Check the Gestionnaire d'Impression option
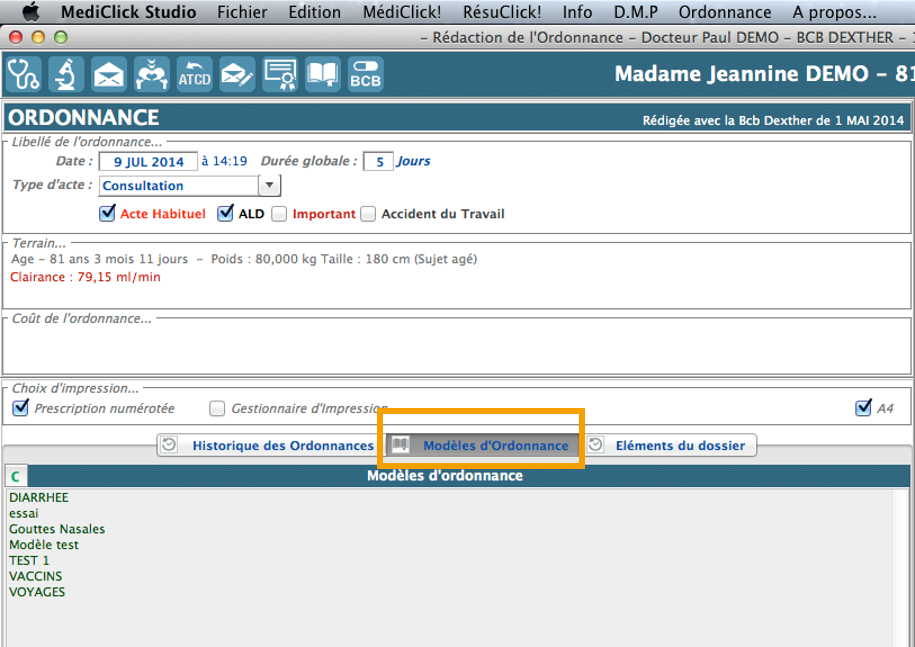915x647 pixels. (217, 408)
